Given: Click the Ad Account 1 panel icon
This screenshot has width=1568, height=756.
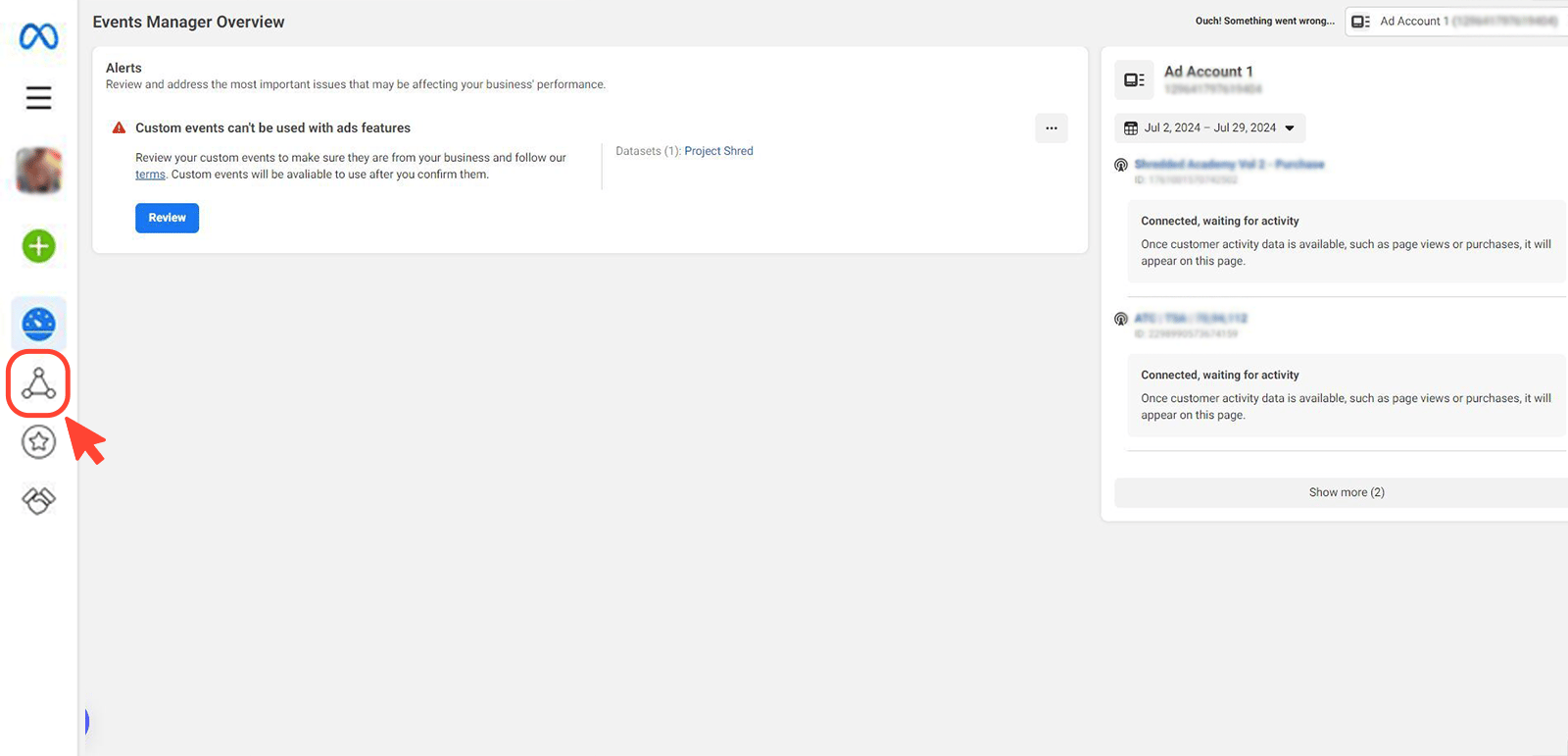Looking at the screenshot, I should coord(1134,80).
